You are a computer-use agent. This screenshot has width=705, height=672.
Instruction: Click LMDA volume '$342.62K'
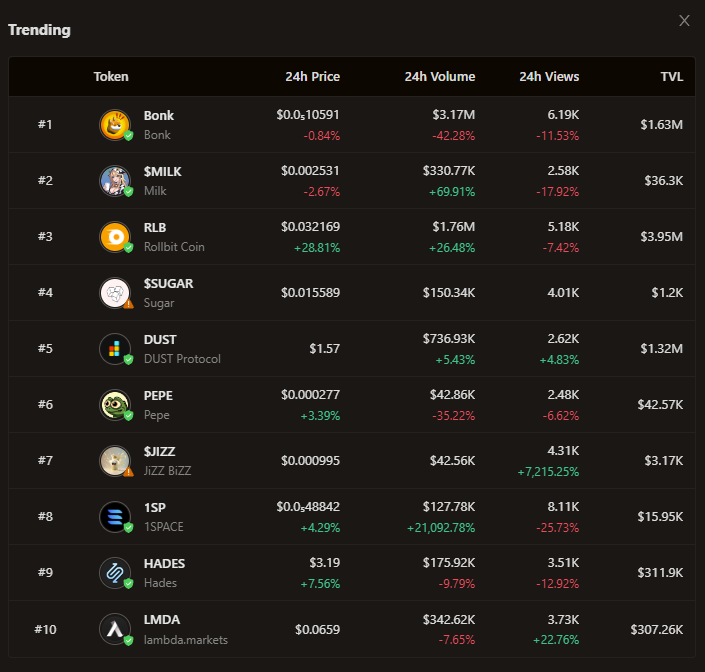click(x=449, y=619)
